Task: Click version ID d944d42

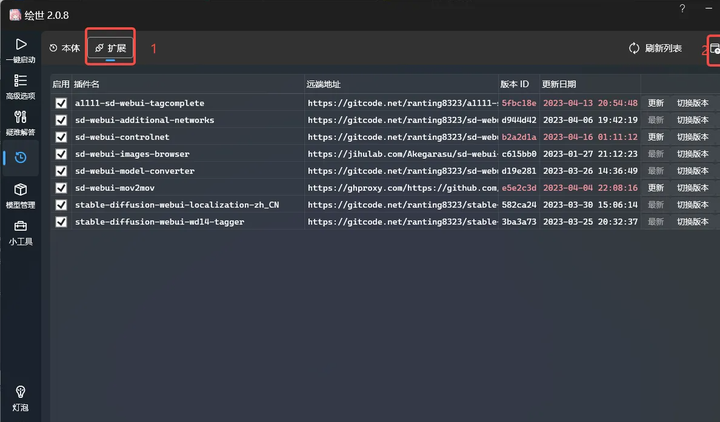Action: pyautogui.click(x=519, y=120)
